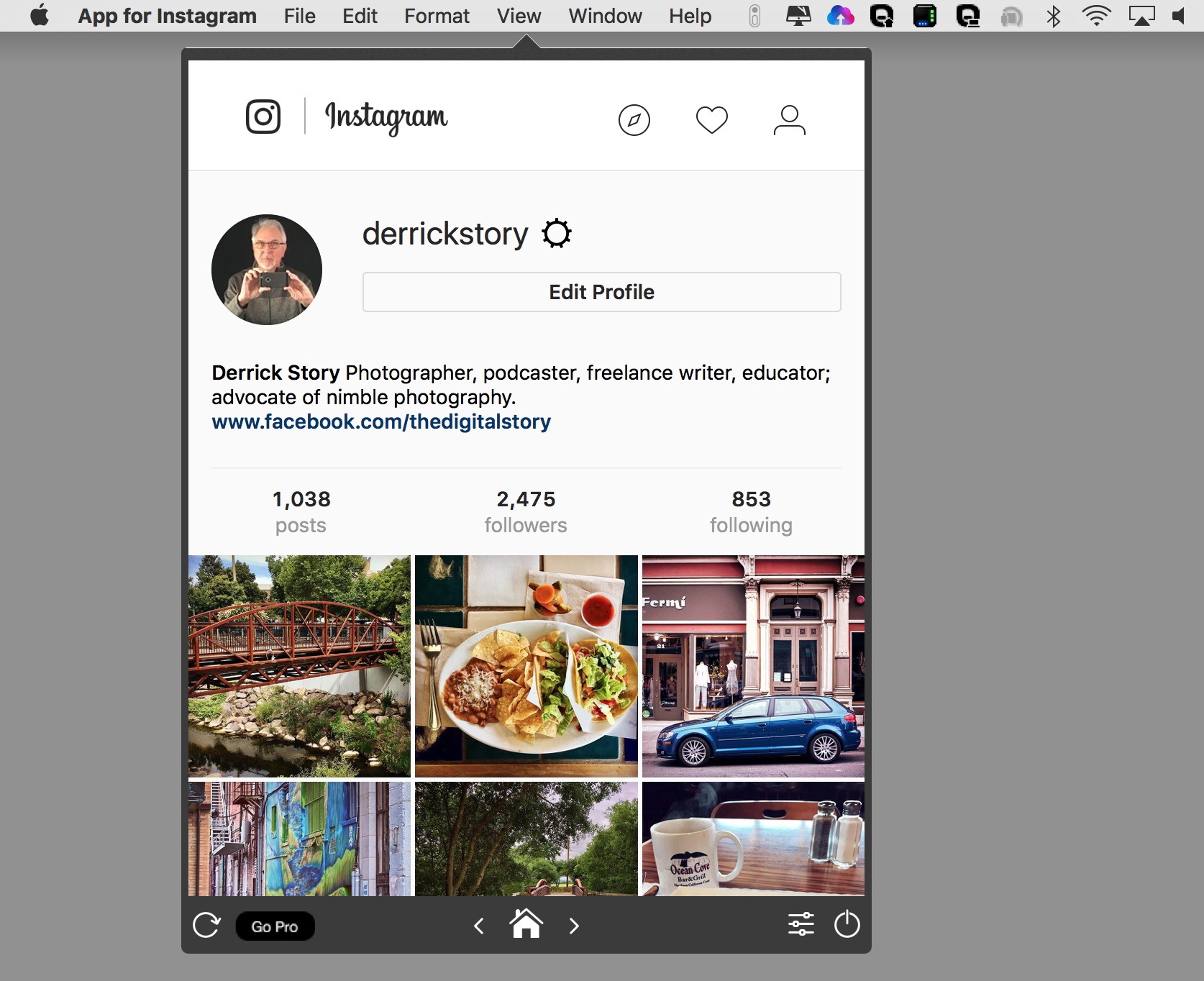Go forward with the right chevron
Viewport: 1204px width, 981px height.
pos(574,926)
